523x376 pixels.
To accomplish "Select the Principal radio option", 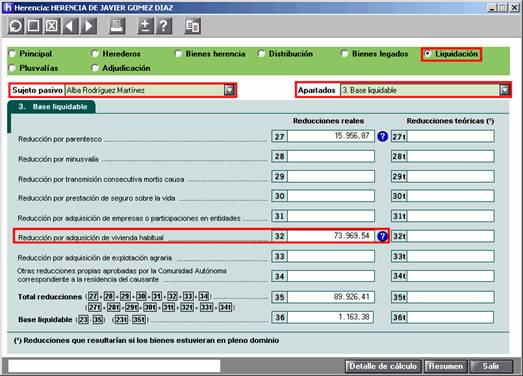I will pos(12,54).
